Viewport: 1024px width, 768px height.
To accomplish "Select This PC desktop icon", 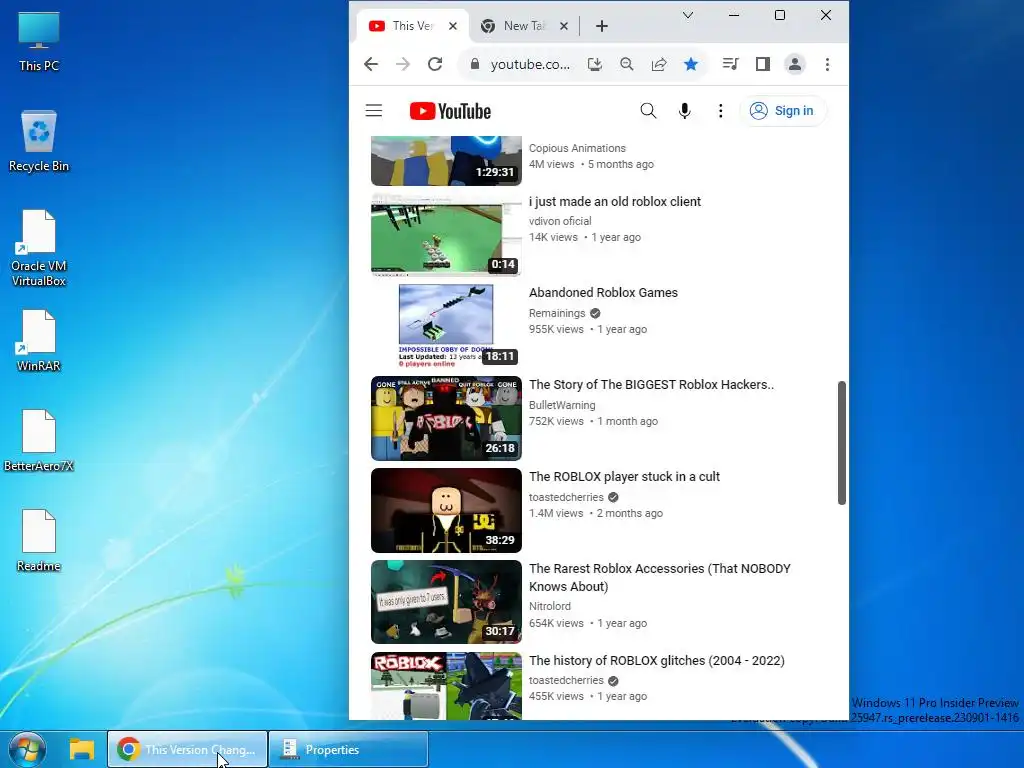I will [x=39, y=42].
